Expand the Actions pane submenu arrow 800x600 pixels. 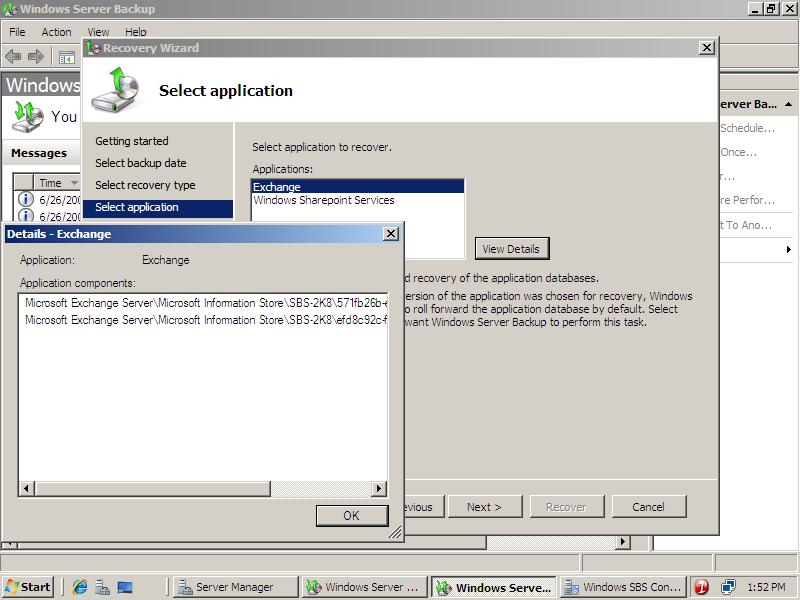788,249
